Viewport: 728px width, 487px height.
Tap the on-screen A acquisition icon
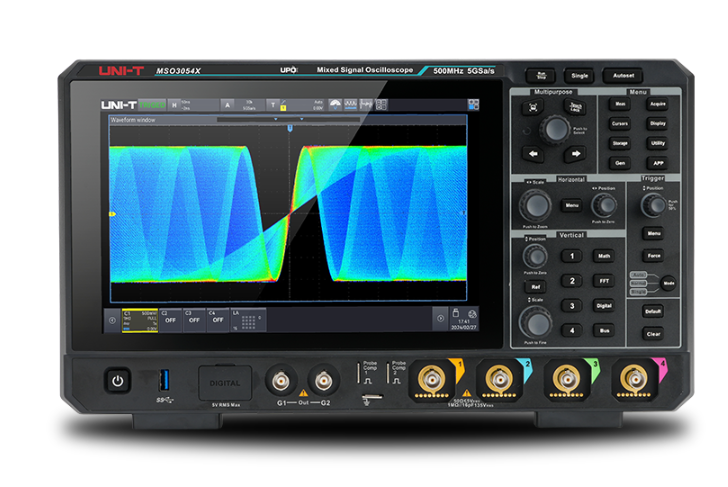pos(226,103)
